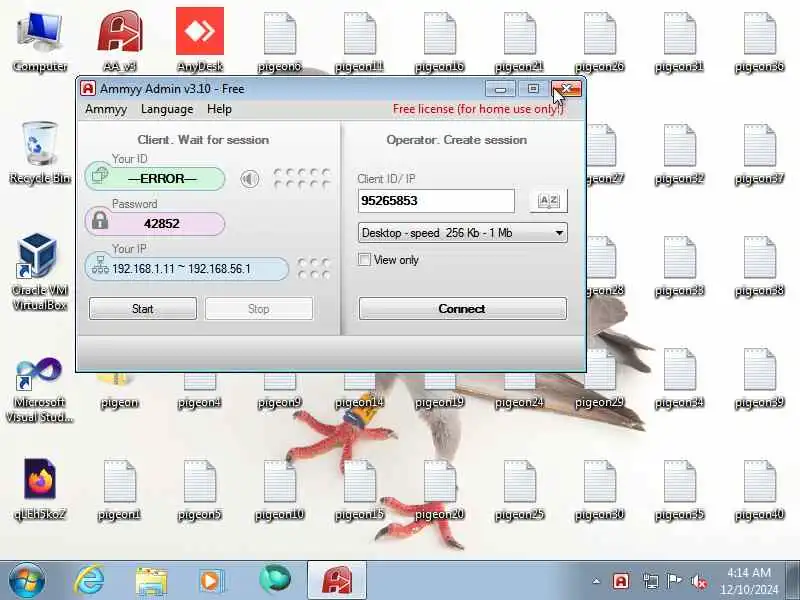This screenshot has width=800, height=600.
Task: Open Windows Media Player taskbar icon
Action: tap(211, 581)
